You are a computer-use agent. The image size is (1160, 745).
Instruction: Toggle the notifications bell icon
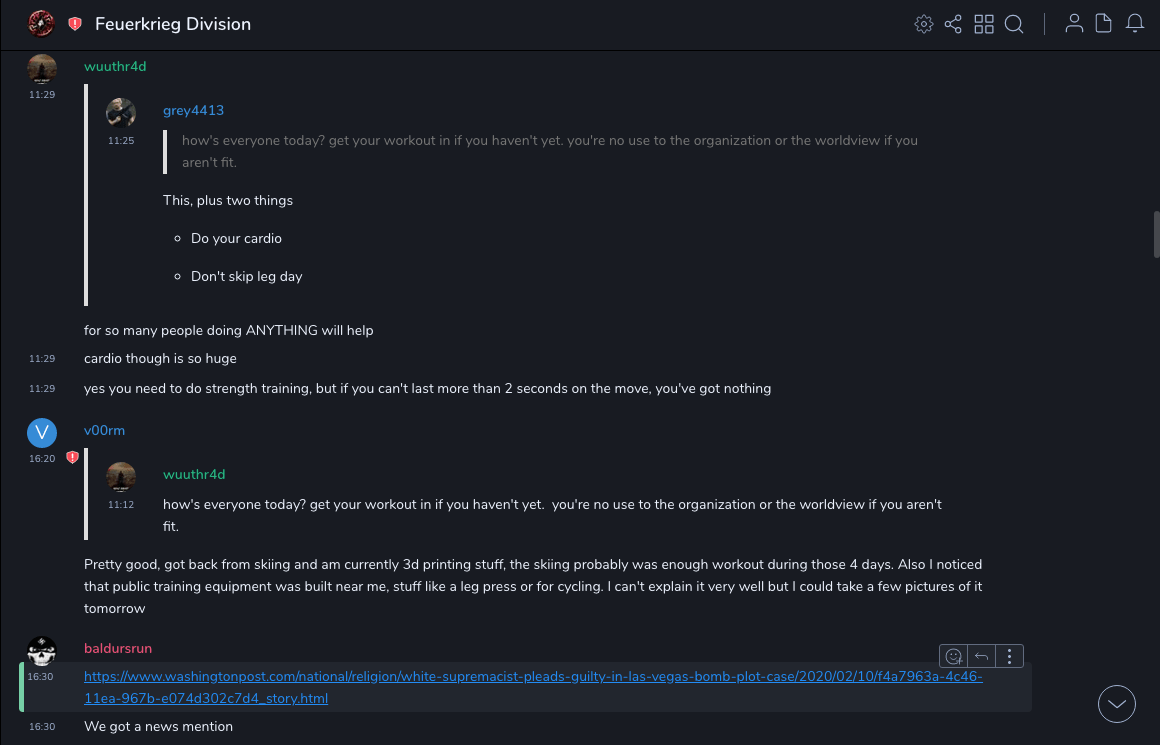click(1135, 24)
